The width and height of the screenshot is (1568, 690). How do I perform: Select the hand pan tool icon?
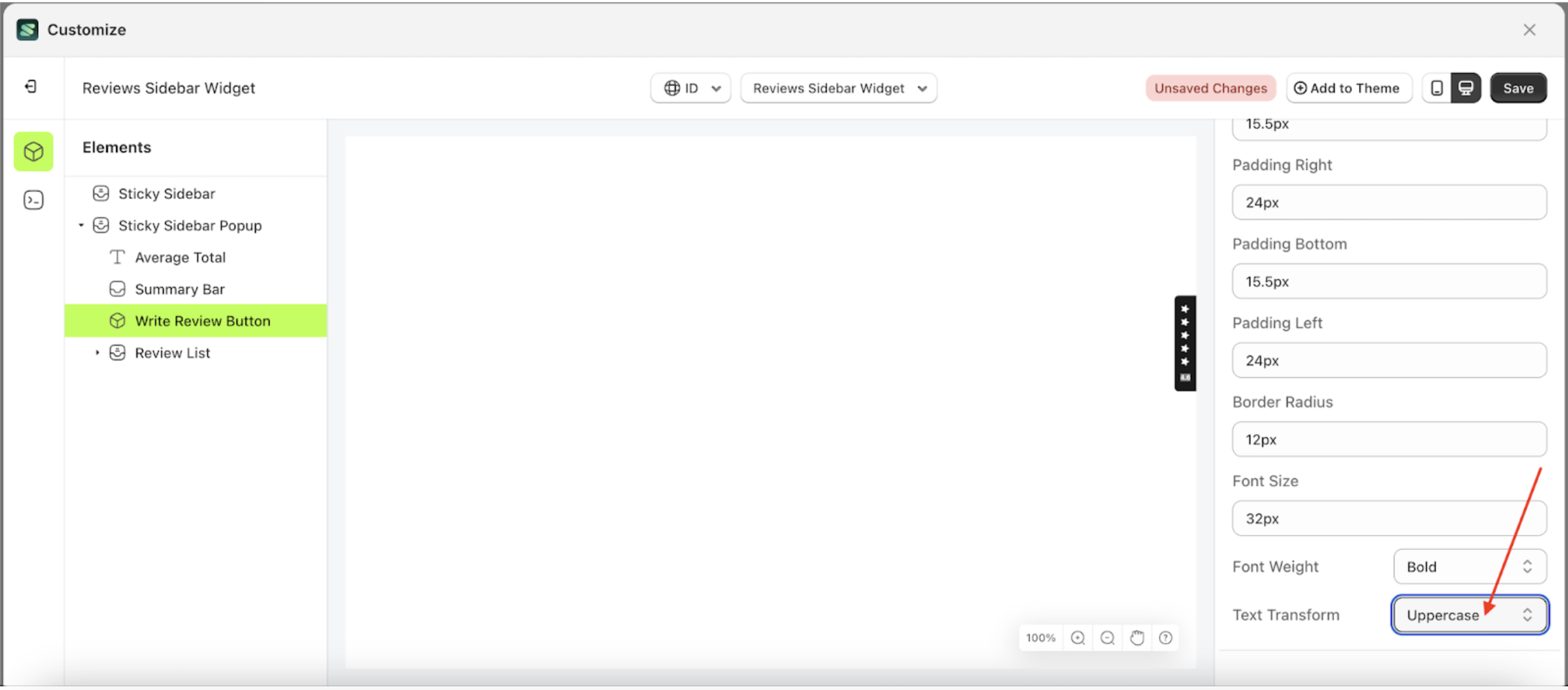pos(1137,637)
